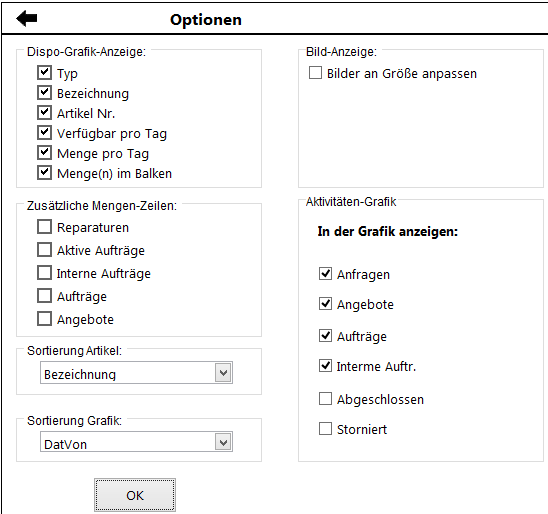
Task: Confirm options with the OK button
Action: [135, 495]
